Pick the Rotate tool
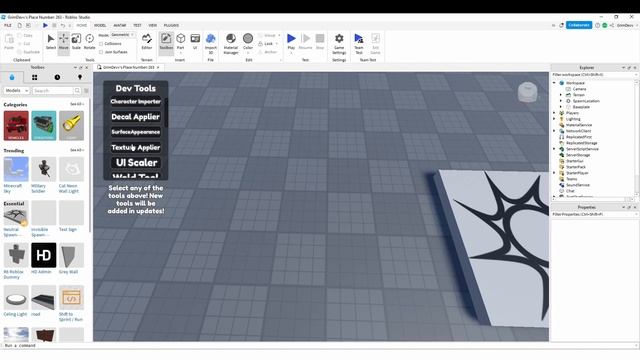The image size is (640, 360). pos(89,42)
